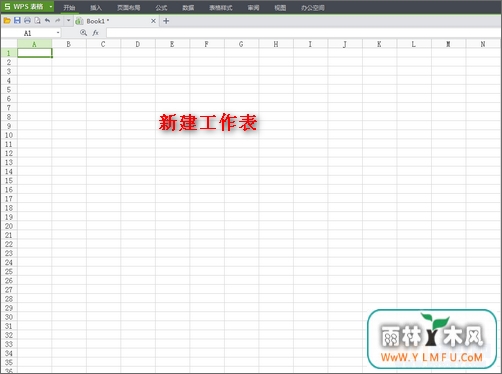Viewport: 502px width, 374px height.
Task: Close the Book1 document tab
Action: click(x=153, y=21)
